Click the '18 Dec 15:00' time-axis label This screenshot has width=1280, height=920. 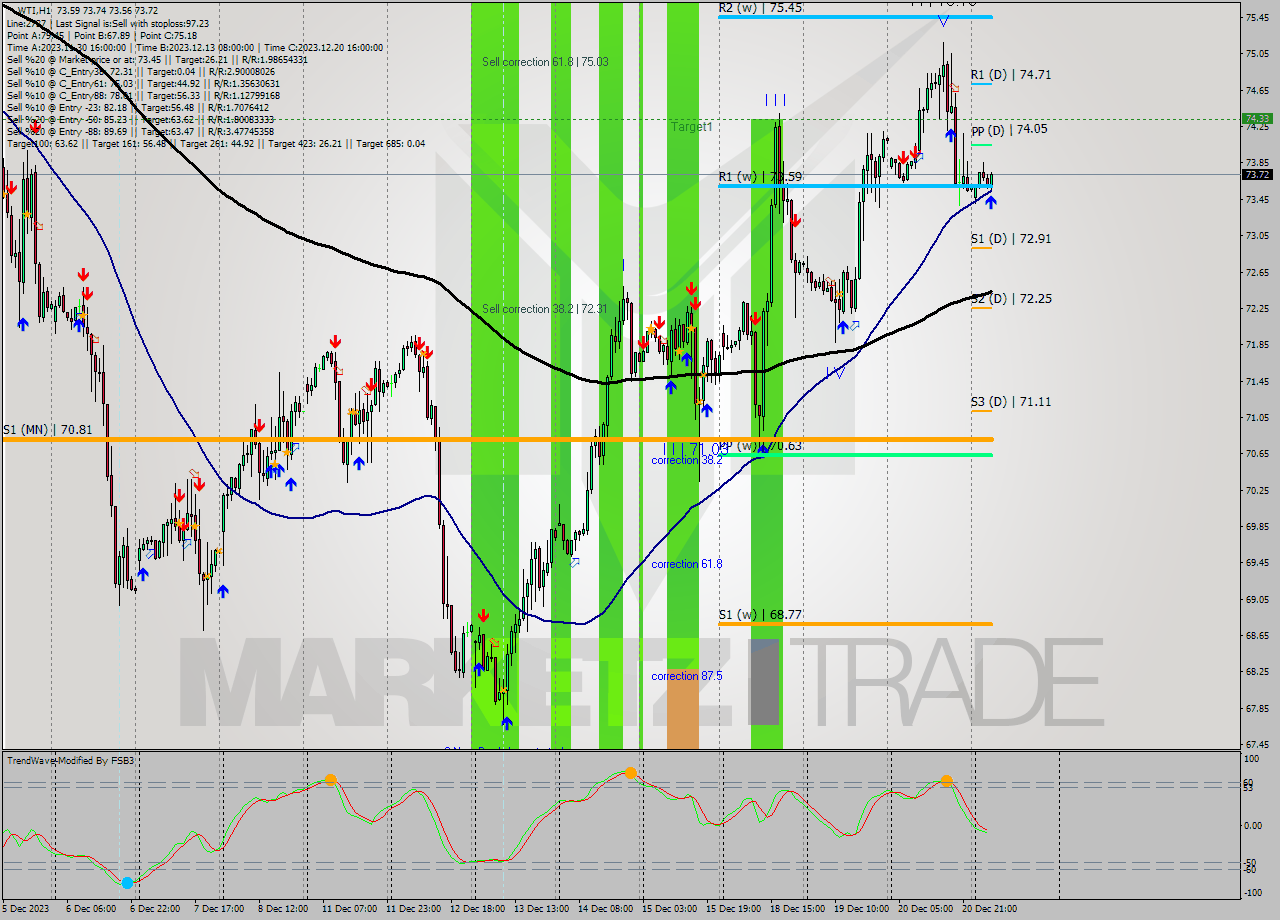(x=796, y=909)
